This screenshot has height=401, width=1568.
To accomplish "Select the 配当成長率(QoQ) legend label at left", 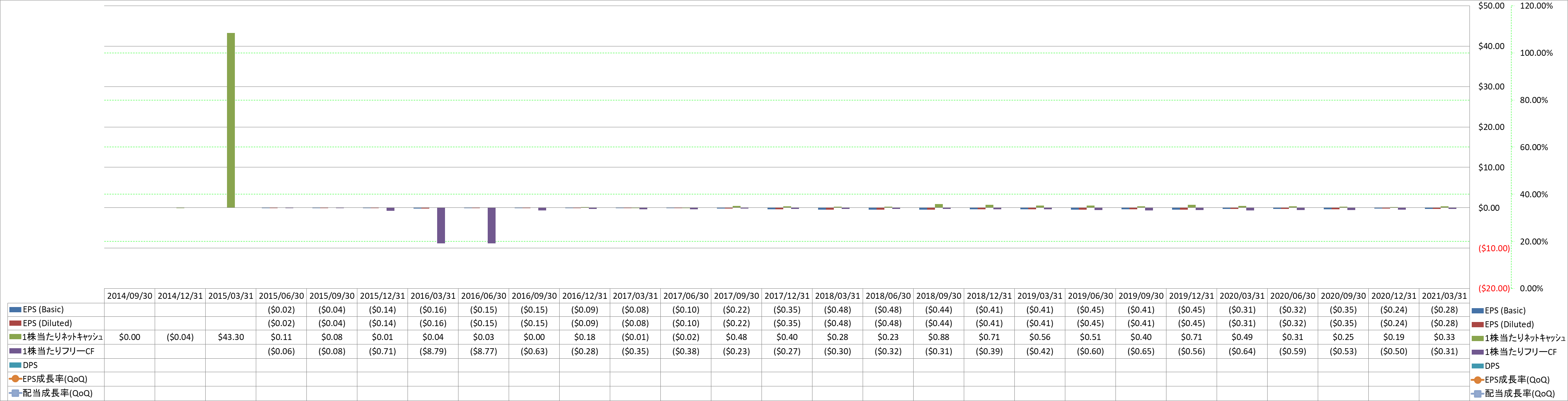I will pos(57,393).
